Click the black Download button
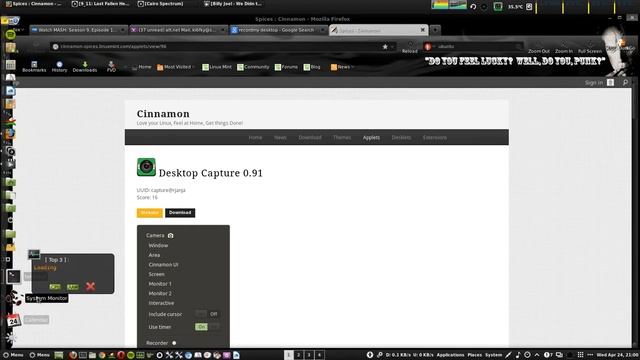The width and height of the screenshot is (640, 360). pyautogui.click(x=180, y=213)
